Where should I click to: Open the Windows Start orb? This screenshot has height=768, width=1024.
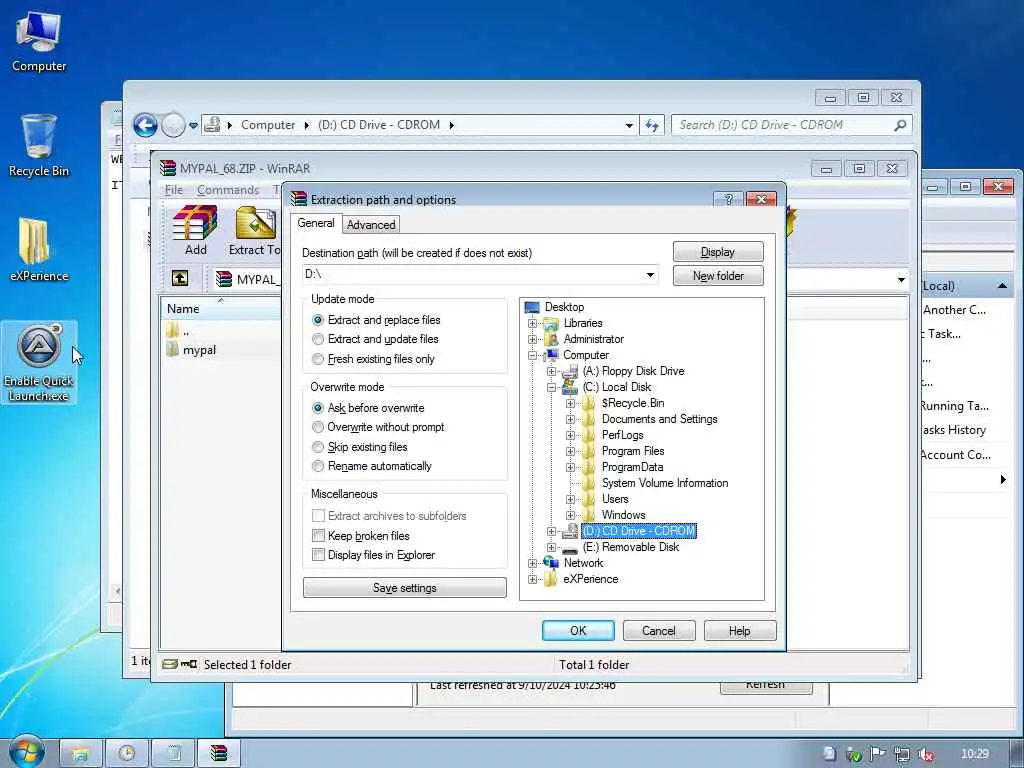27,752
